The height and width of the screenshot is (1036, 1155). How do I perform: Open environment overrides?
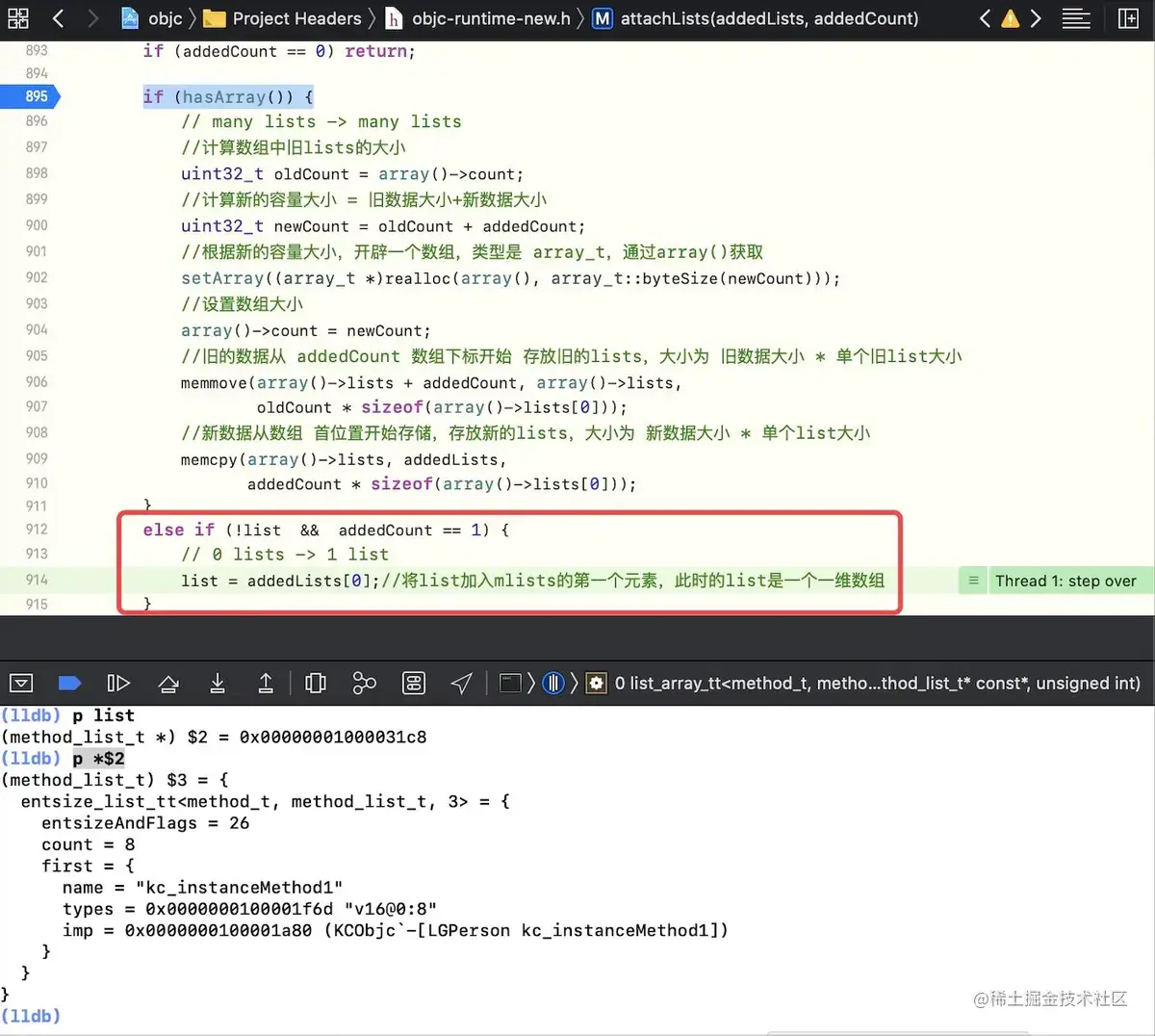click(x=414, y=684)
